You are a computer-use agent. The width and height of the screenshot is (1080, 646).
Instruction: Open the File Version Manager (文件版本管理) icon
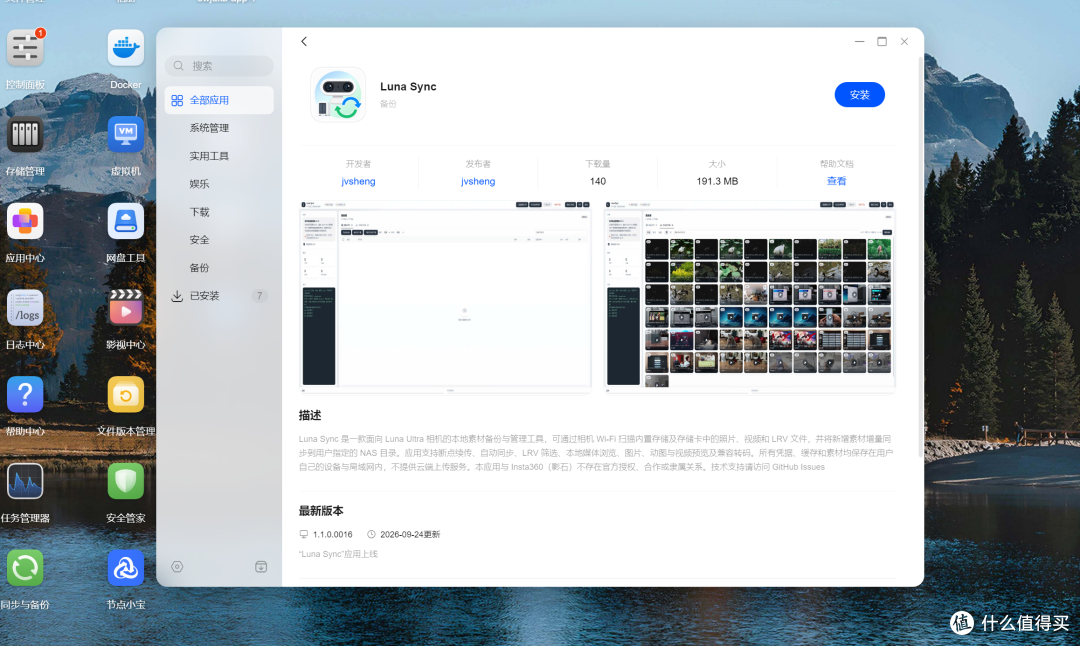[125, 395]
